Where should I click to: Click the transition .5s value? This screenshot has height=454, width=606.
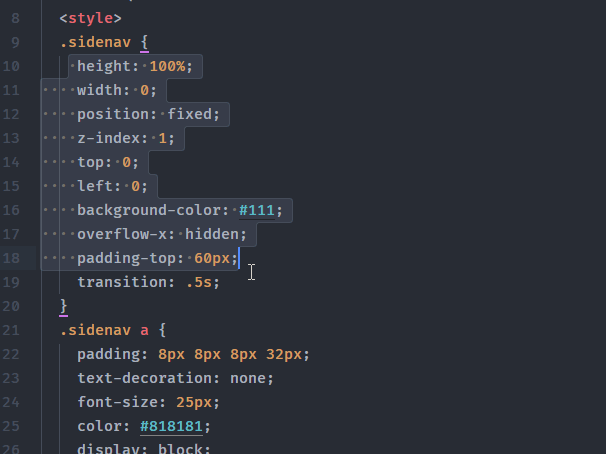click(201, 282)
